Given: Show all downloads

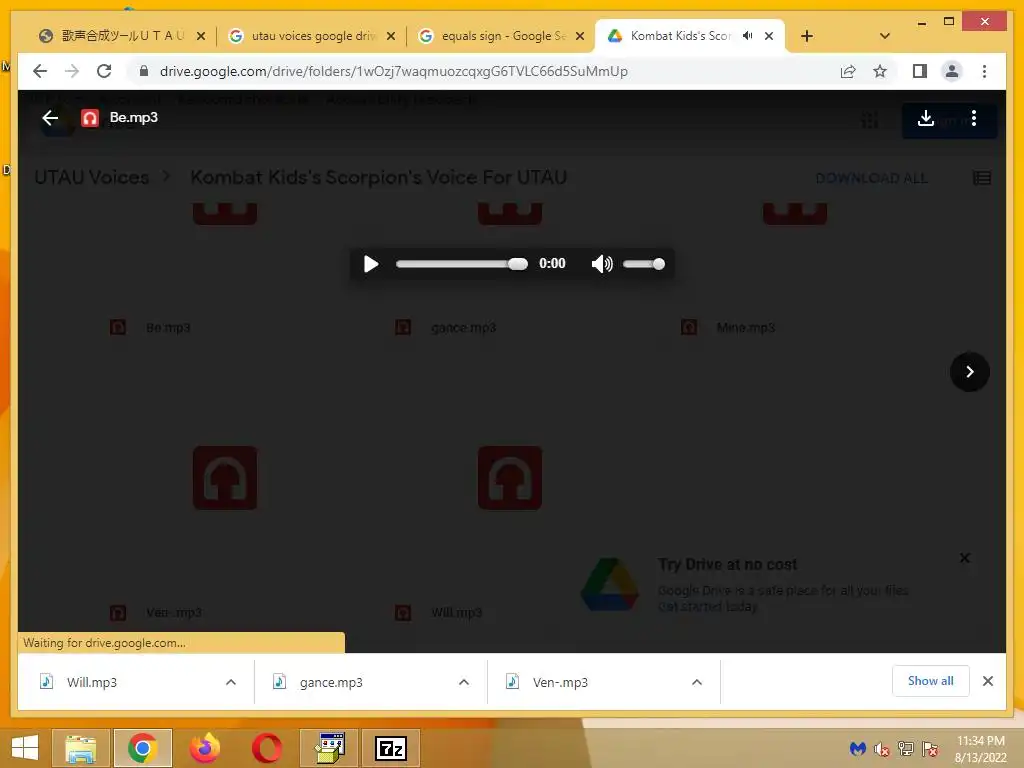Looking at the screenshot, I should click(x=930, y=681).
